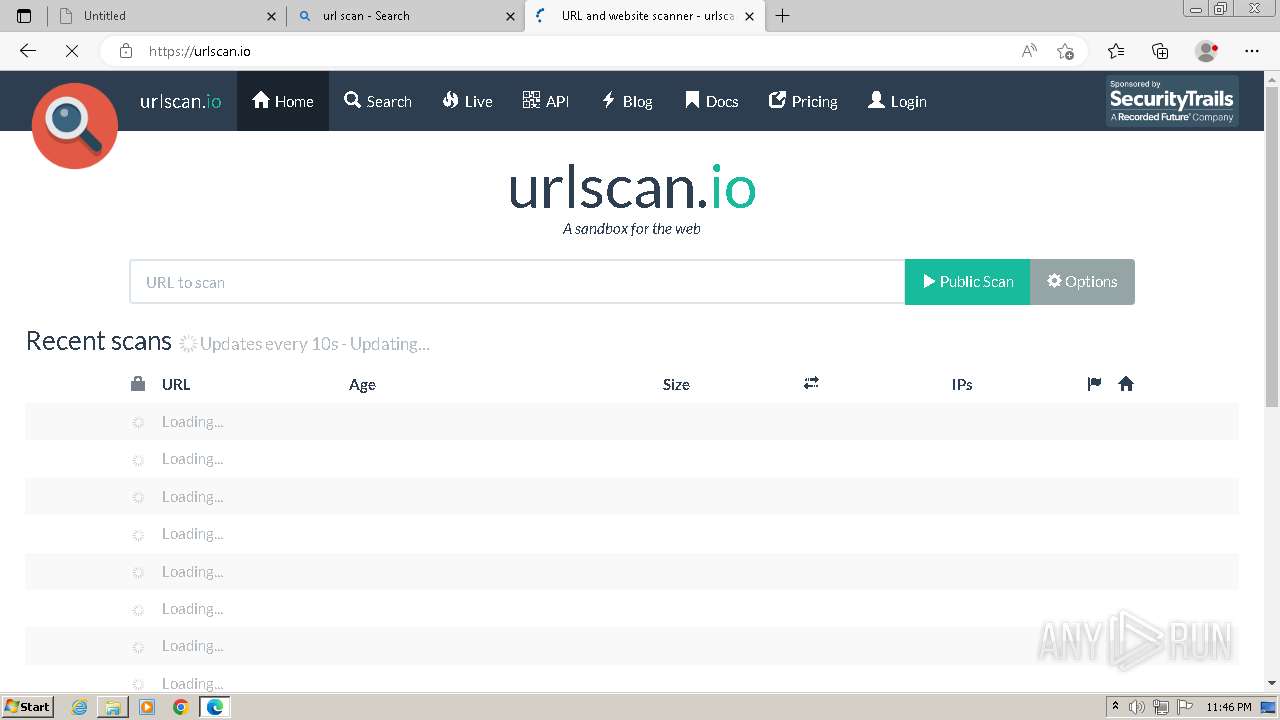Open File Explorer from the taskbar
This screenshot has height=720, width=1280.
pos(113,707)
